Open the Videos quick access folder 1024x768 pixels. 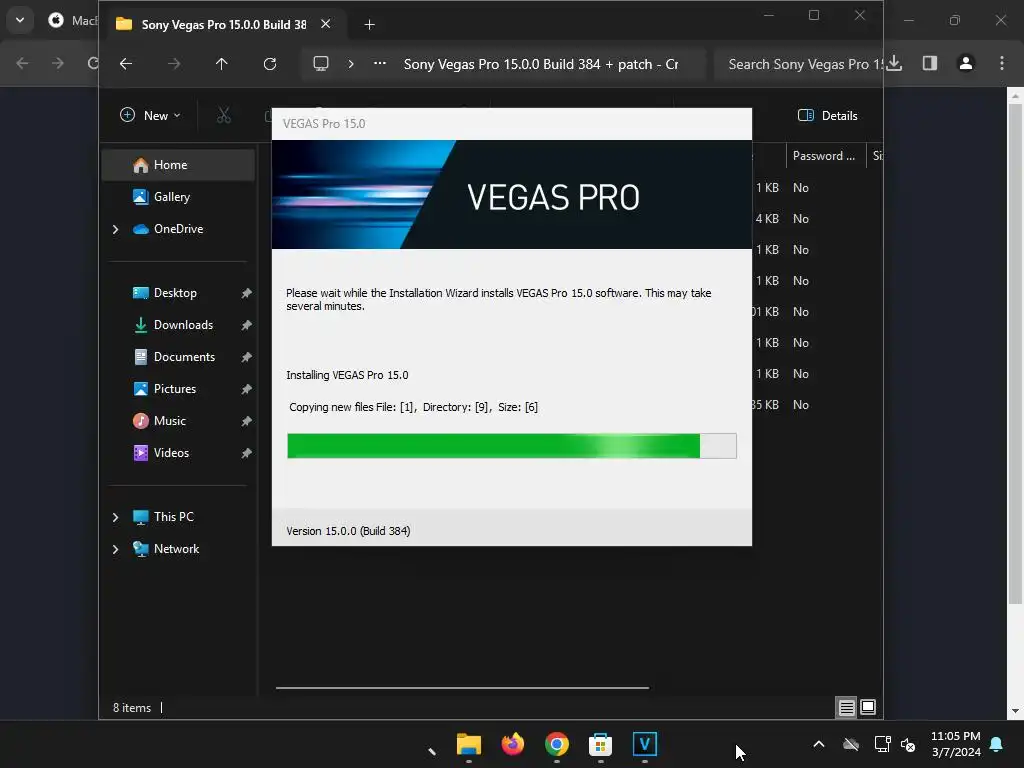click(171, 453)
